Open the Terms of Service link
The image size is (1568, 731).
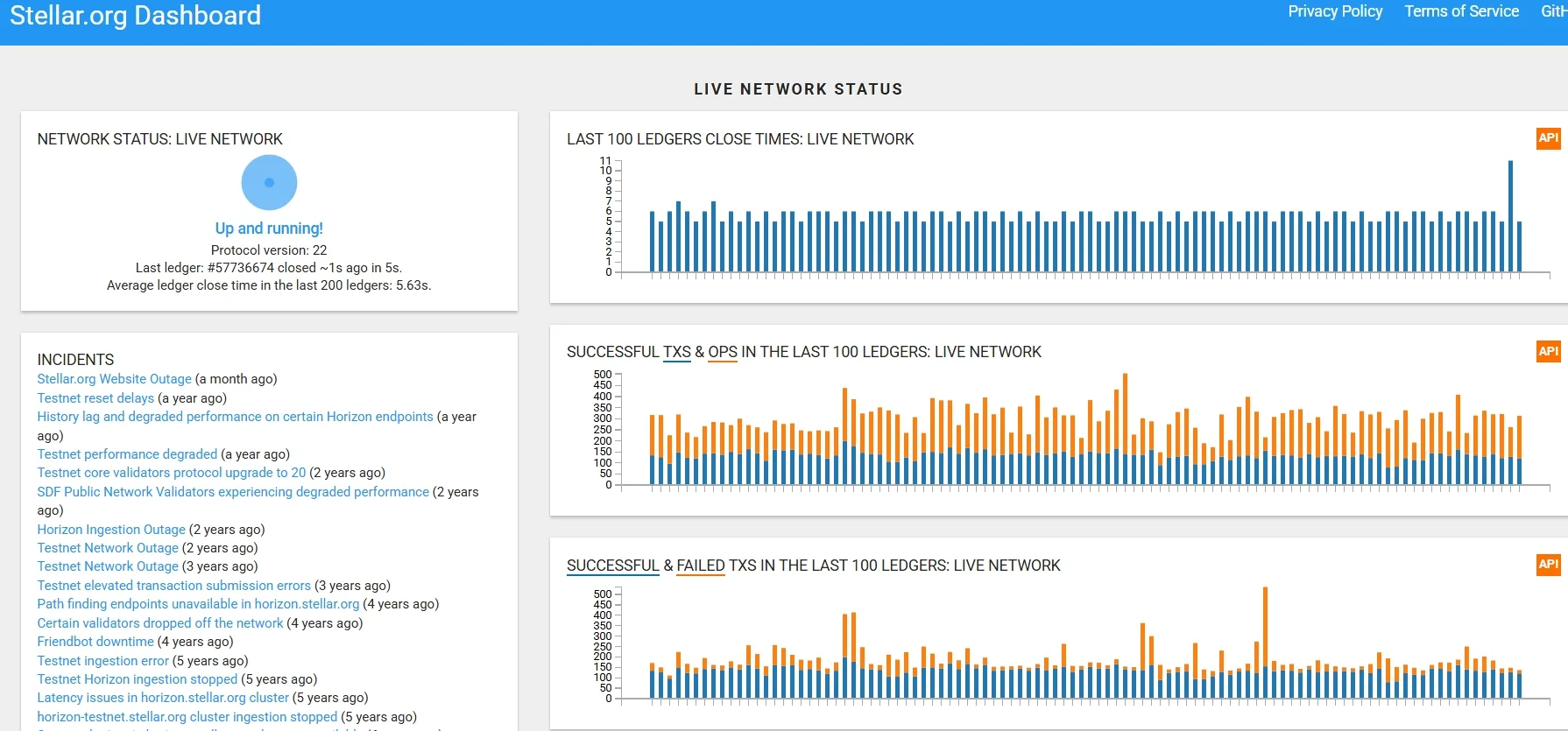pos(1462,11)
